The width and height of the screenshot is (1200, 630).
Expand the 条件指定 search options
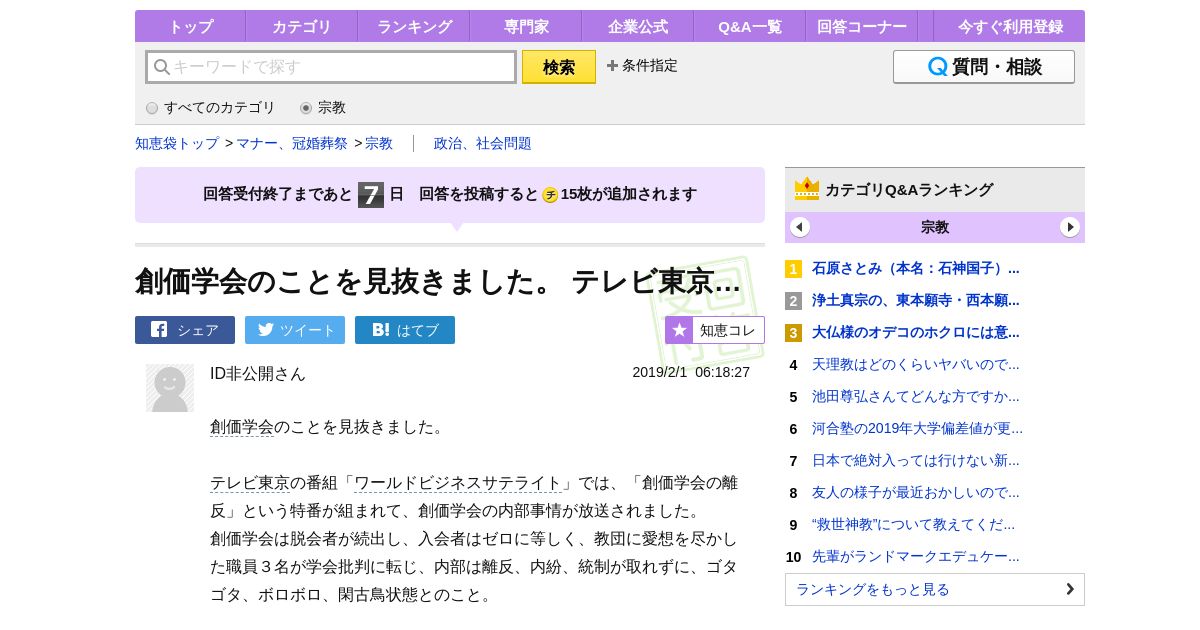point(642,66)
